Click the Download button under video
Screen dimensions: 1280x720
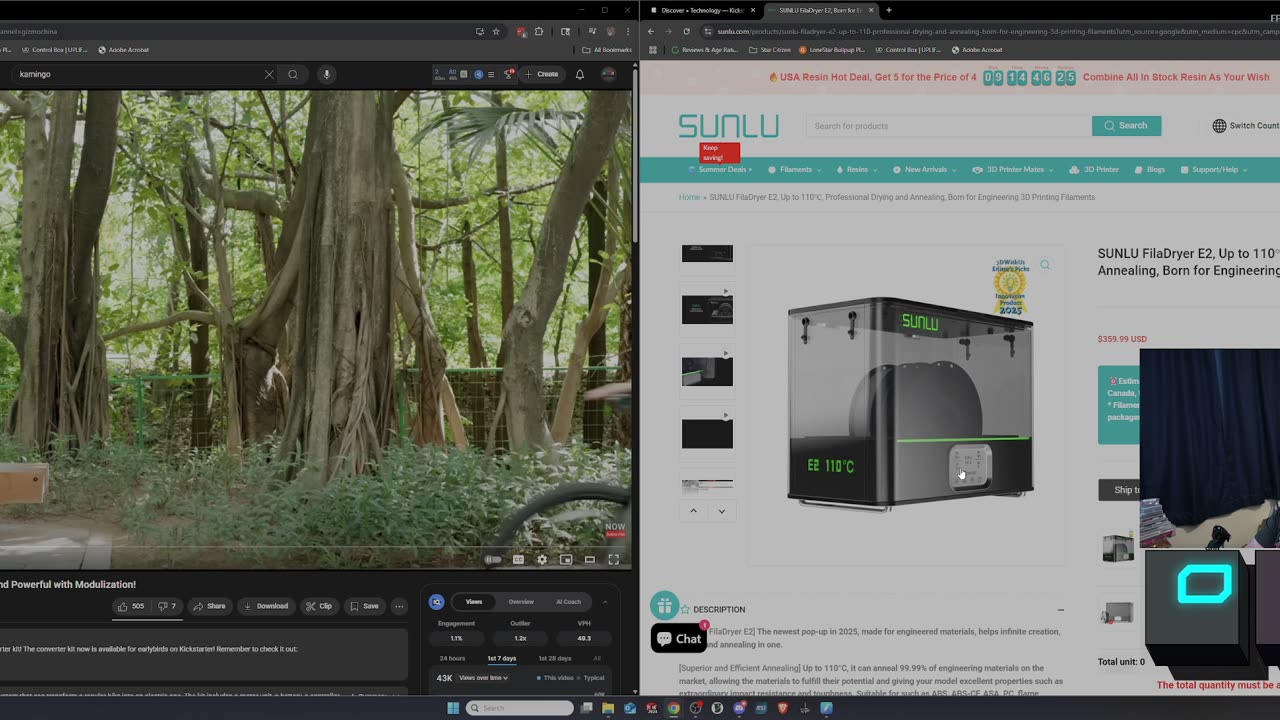coord(266,606)
